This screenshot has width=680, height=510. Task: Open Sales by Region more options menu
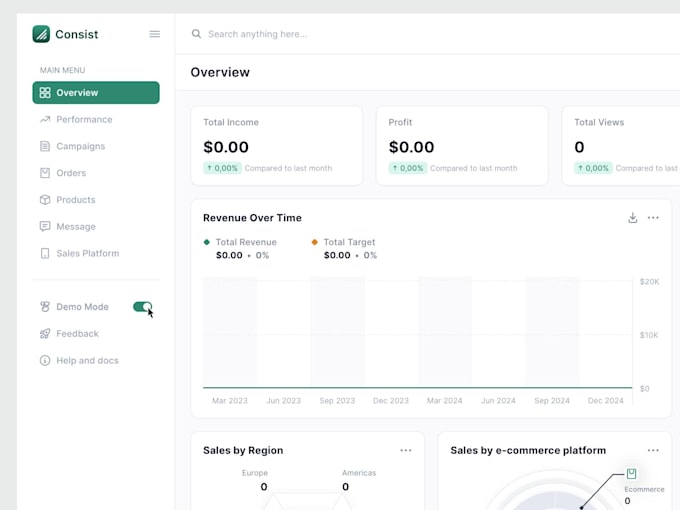point(406,450)
